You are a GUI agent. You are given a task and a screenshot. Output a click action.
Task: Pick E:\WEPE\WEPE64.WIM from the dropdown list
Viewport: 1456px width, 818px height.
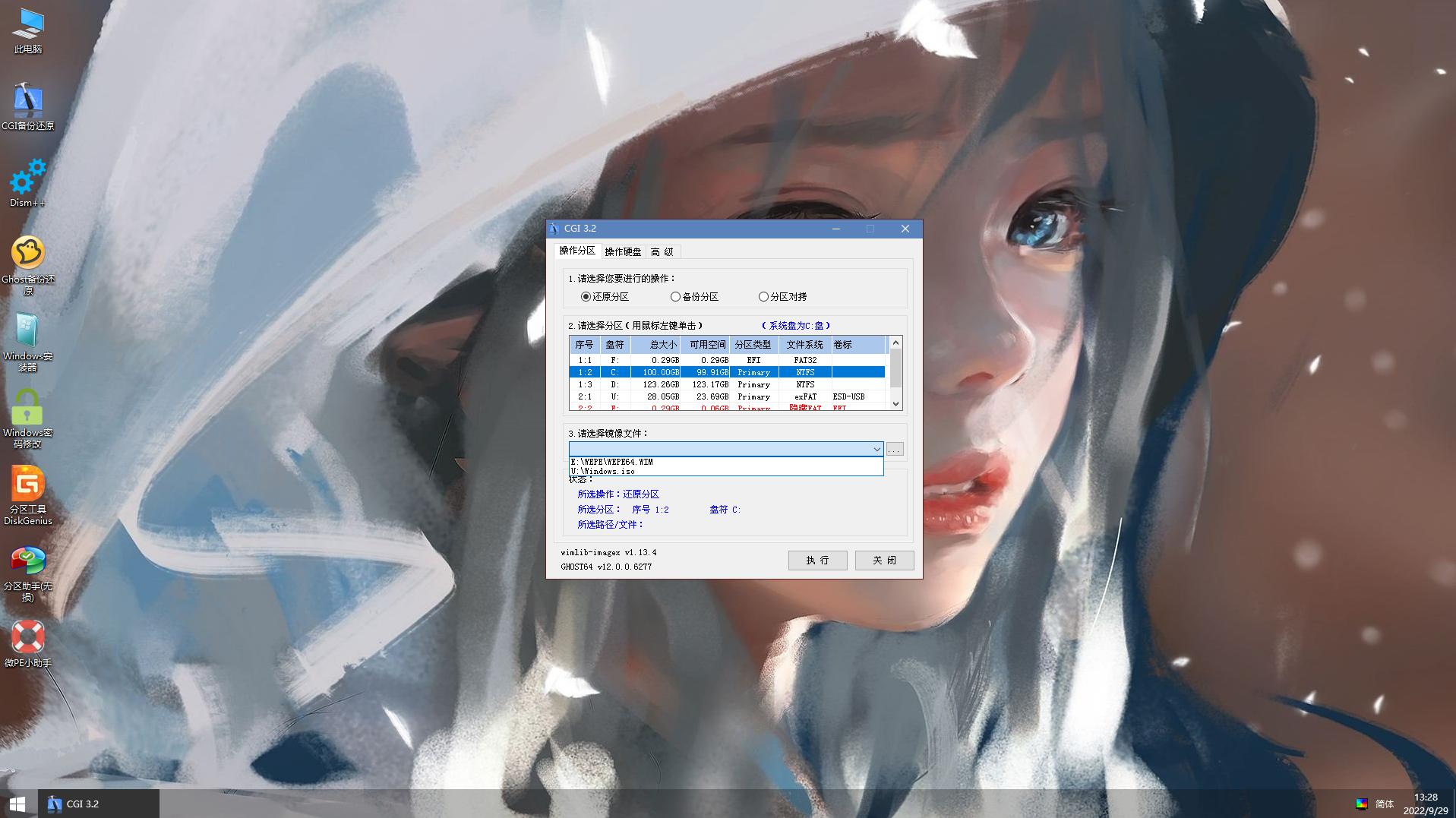(x=612, y=462)
